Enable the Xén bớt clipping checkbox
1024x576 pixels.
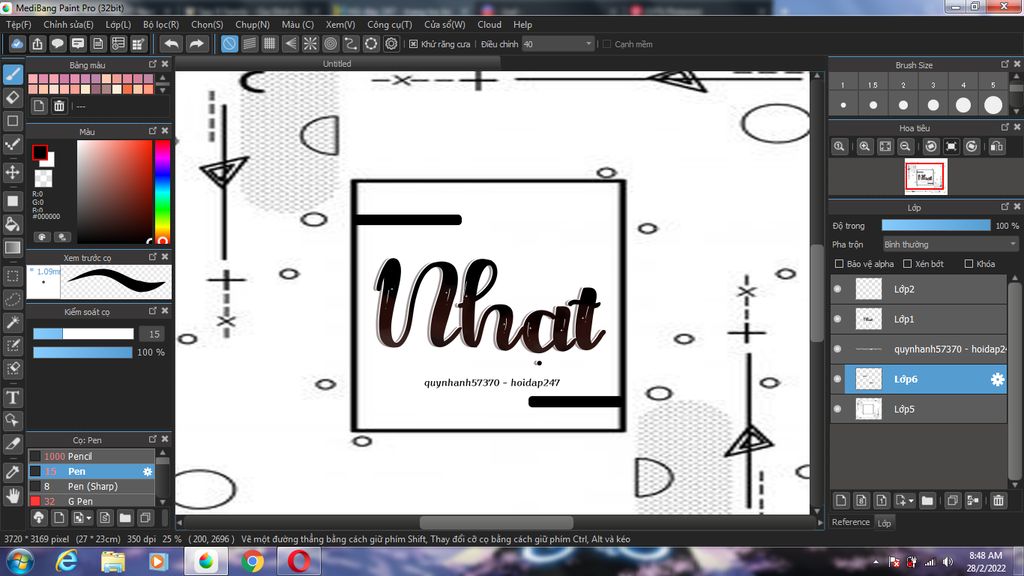(907, 264)
